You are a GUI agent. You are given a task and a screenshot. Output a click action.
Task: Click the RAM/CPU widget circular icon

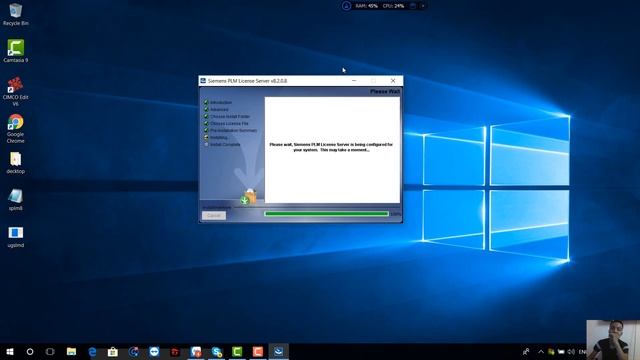coord(346,6)
